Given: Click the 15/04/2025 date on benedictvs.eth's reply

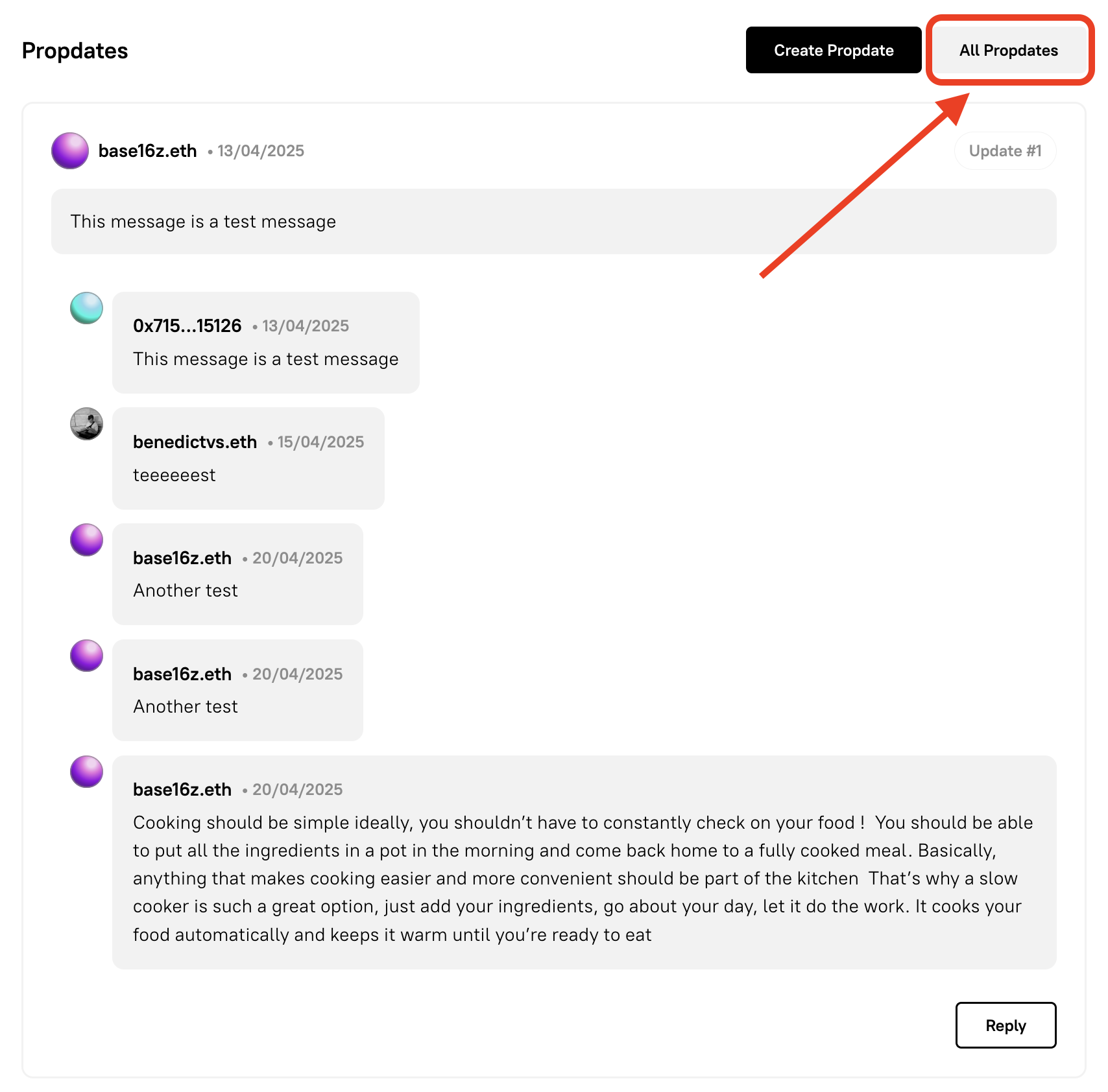Looking at the screenshot, I should pos(320,442).
